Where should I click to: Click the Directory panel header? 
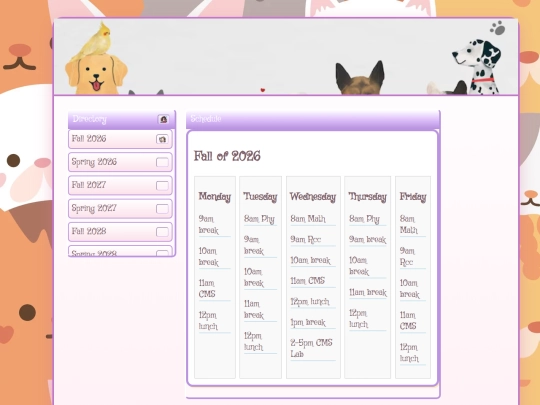[x=122, y=120]
